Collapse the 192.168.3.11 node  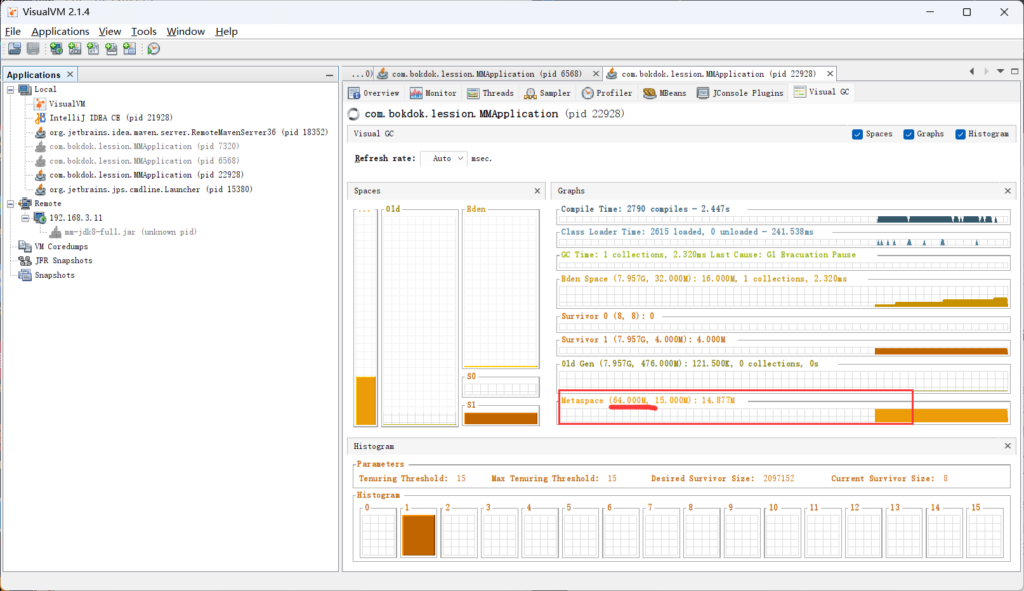(x=25, y=218)
